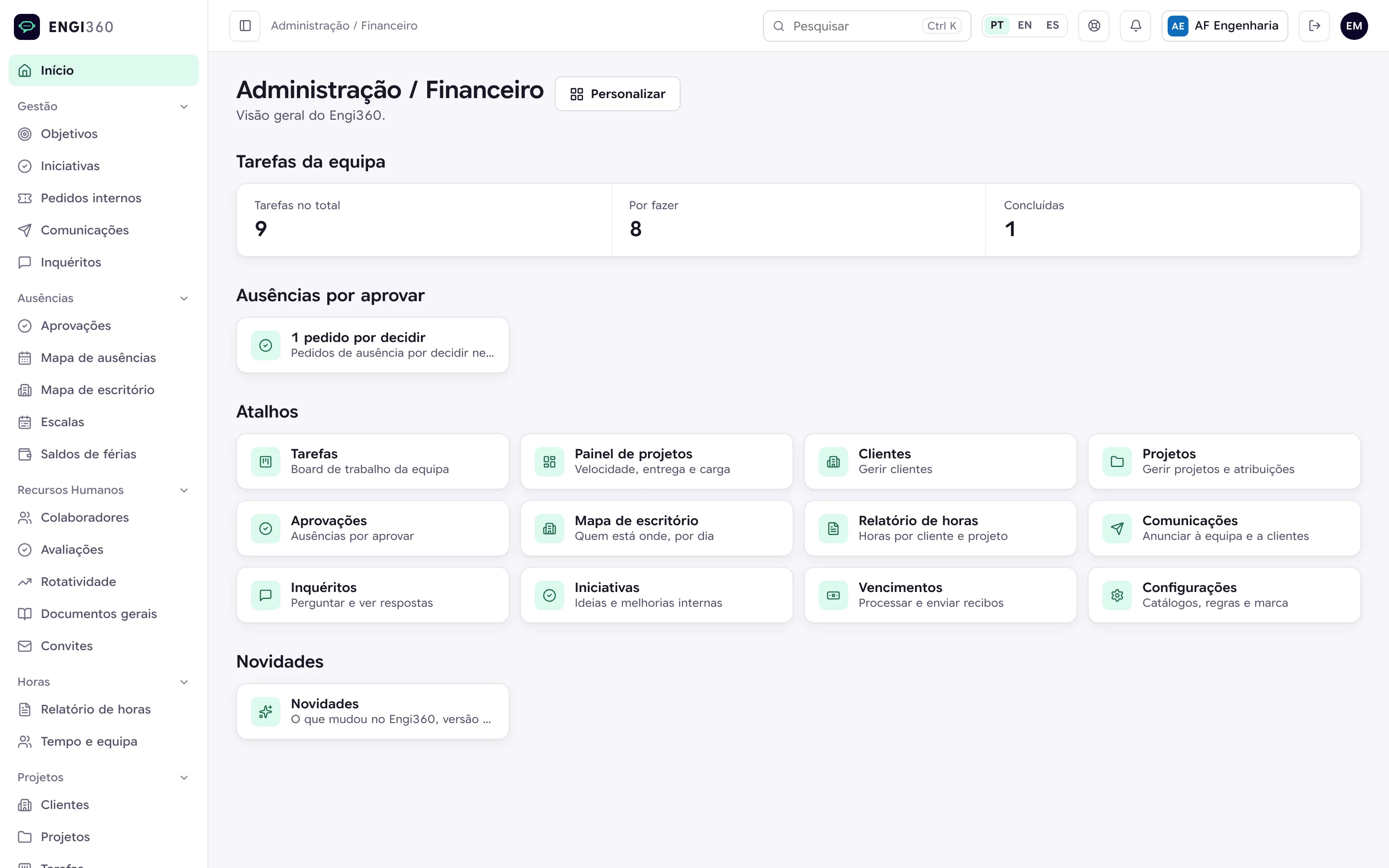Open Objetivos in sidebar
The image size is (1389, 868).
tap(104, 134)
